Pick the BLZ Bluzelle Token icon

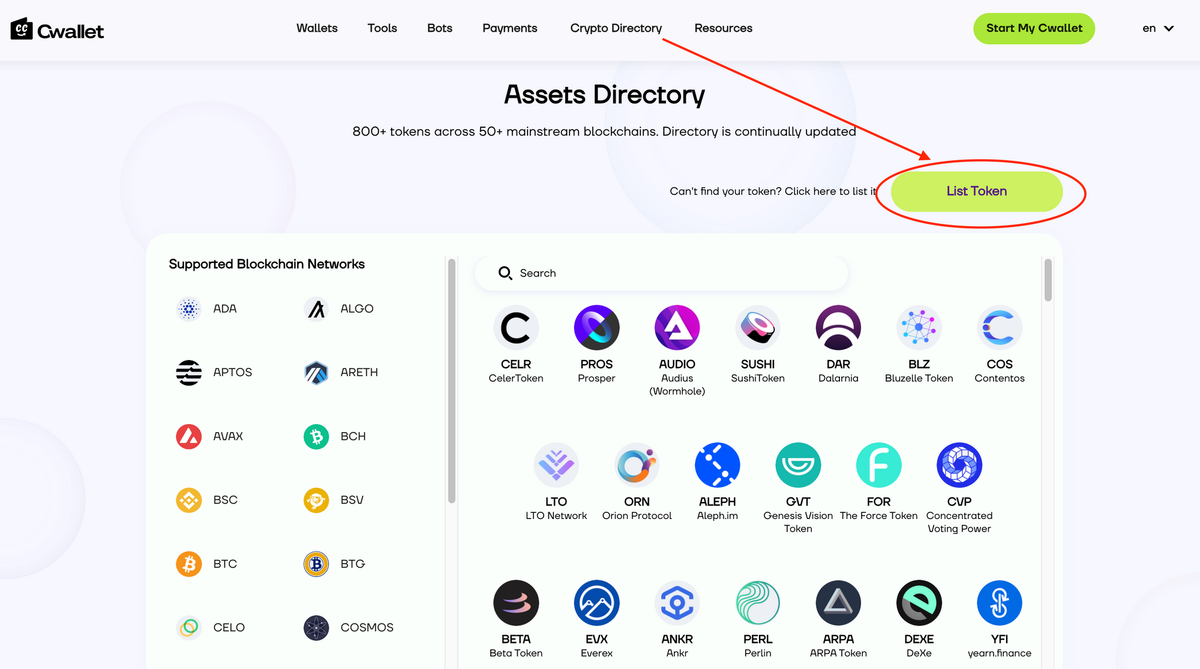pos(919,327)
